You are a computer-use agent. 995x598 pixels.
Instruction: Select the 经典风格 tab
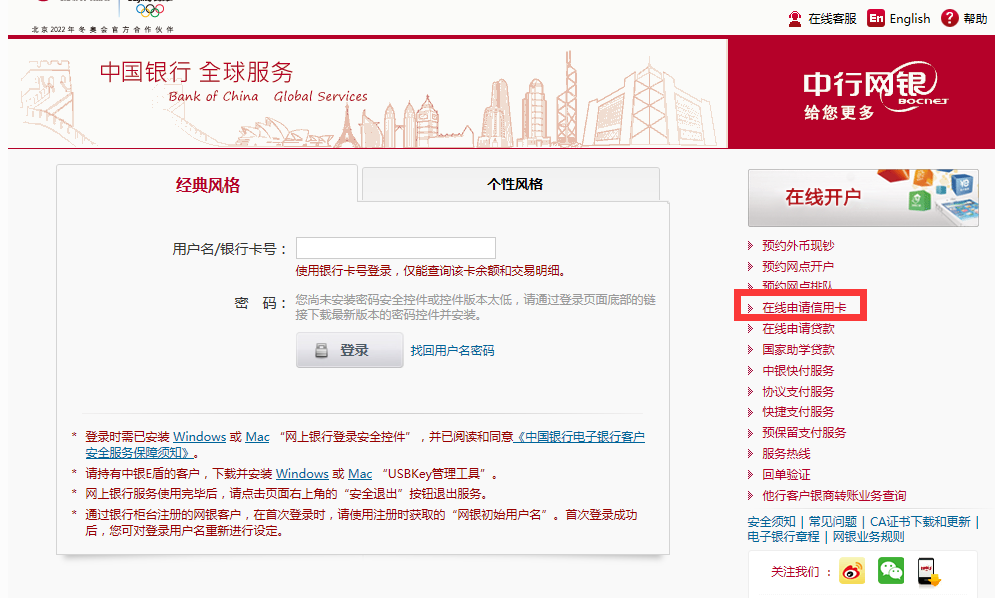[207, 185]
